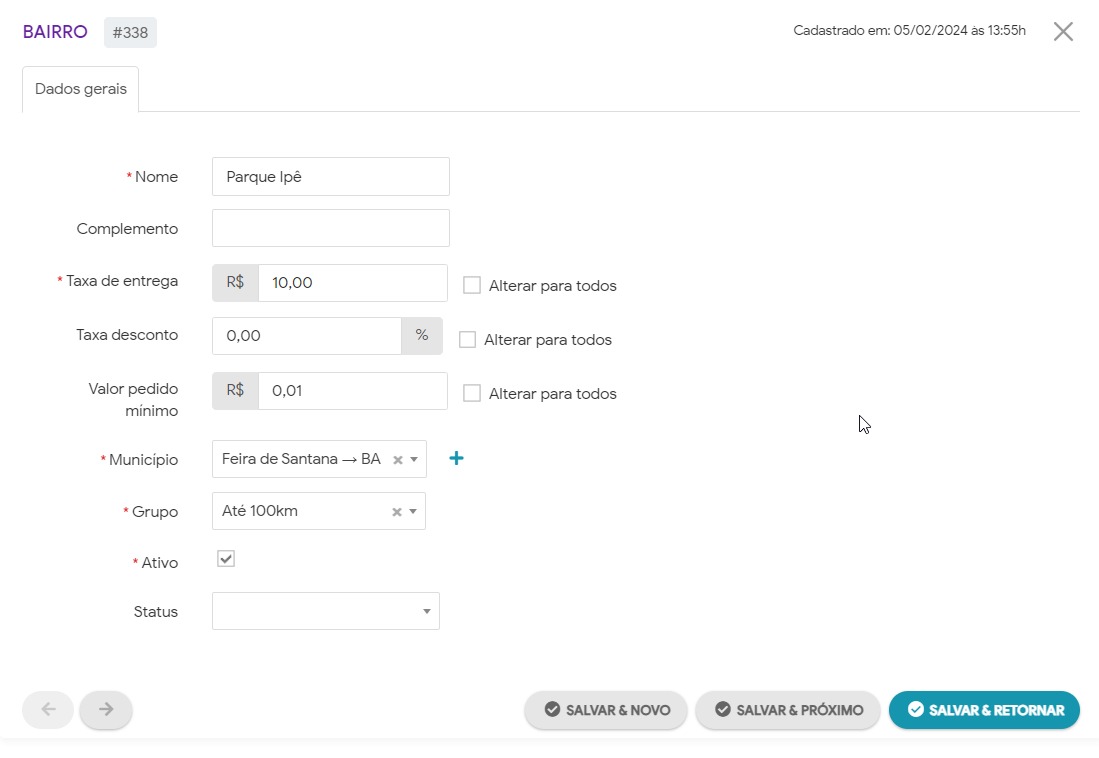
Task: Go to next record with right arrow
Action: coord(106,709)
